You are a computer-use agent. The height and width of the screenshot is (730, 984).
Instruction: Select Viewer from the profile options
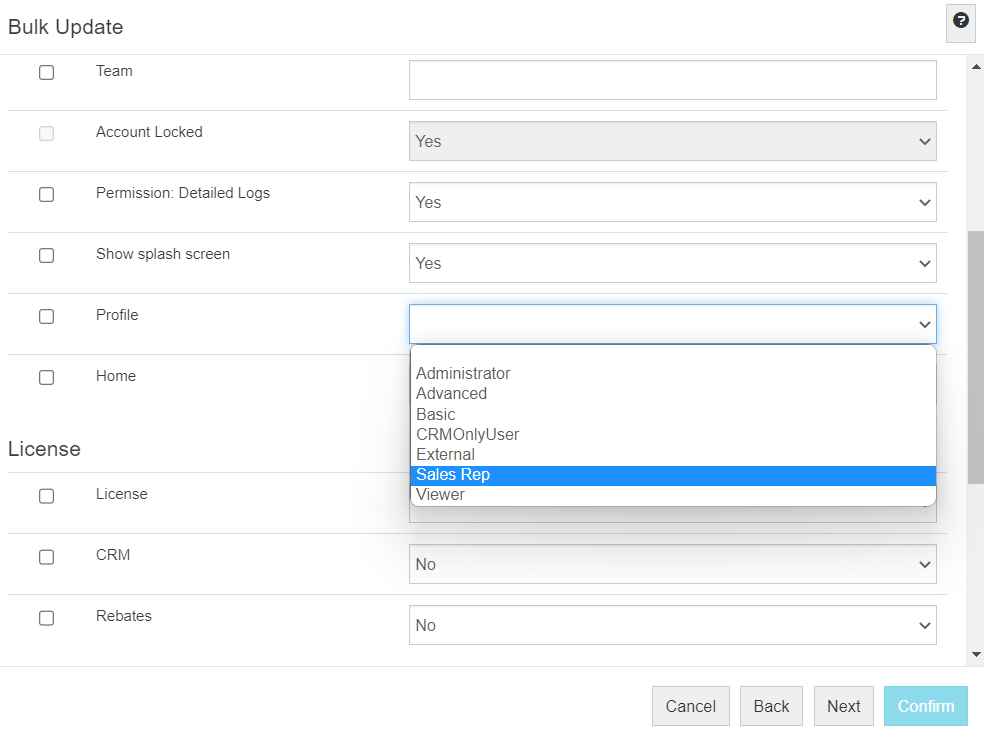(x=440, y=495)
